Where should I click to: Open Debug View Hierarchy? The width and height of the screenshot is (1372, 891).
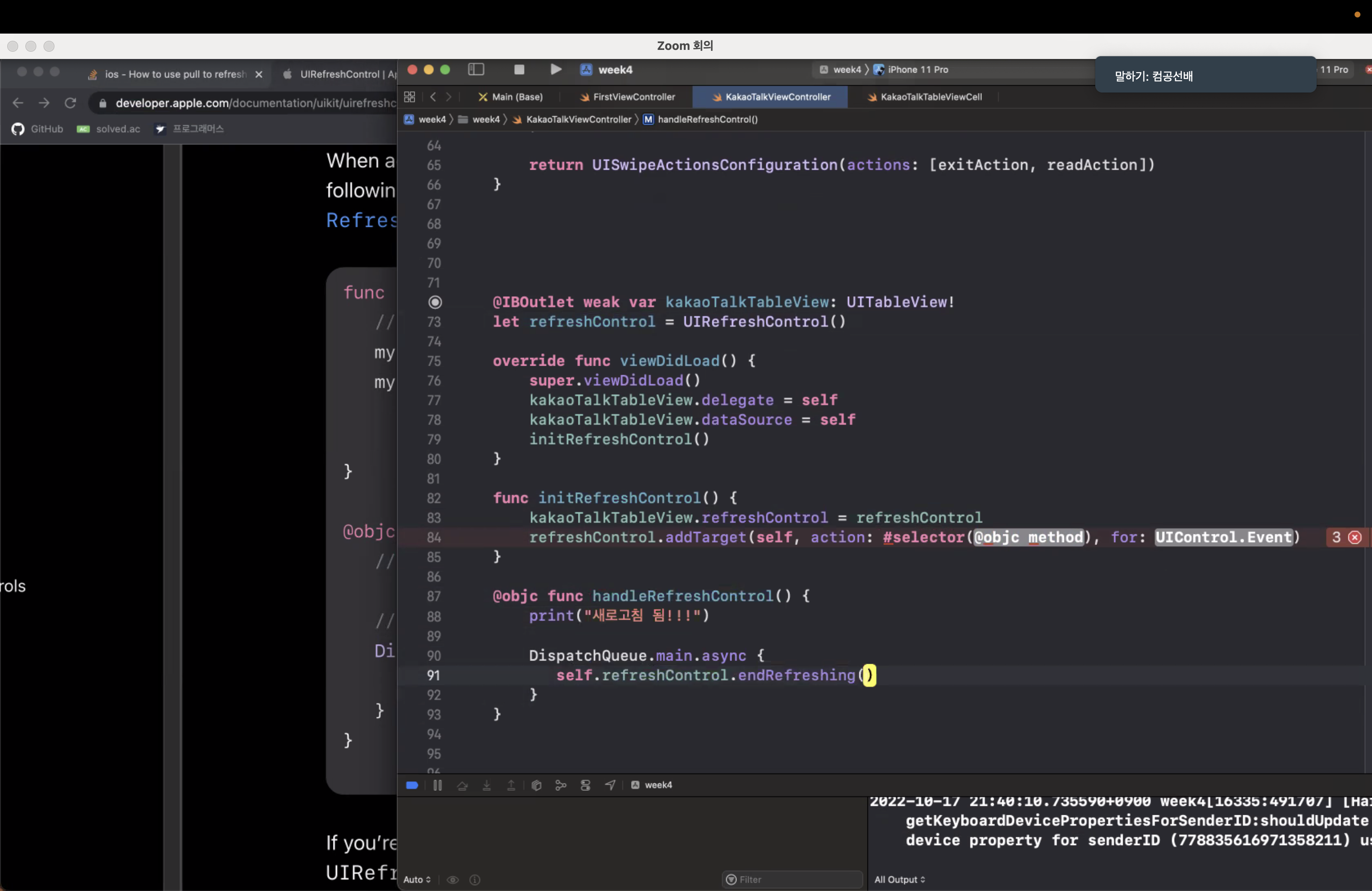pyautogui.click(x=536, y=785)
